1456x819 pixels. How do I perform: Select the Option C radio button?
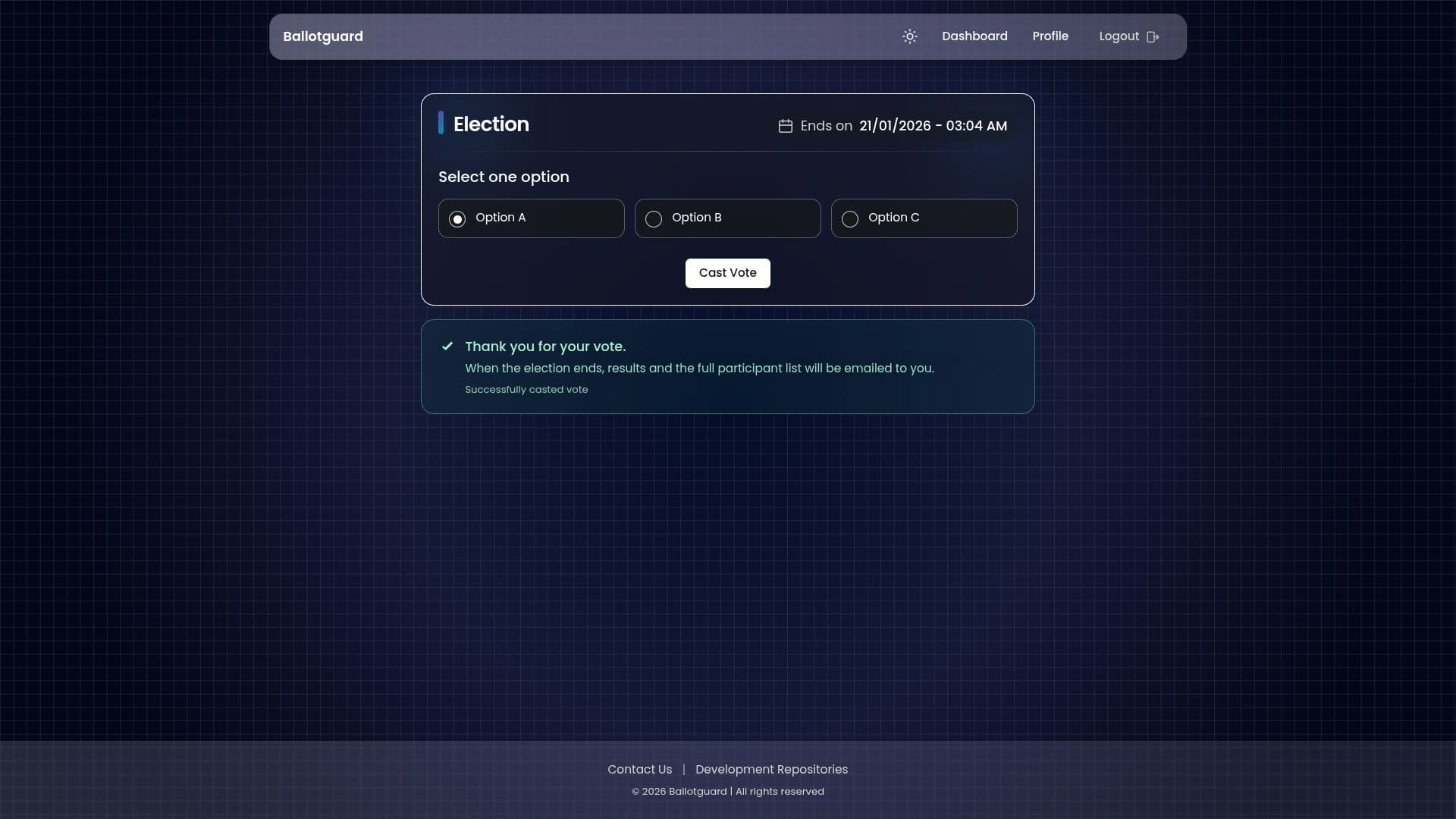click(x=850, y=218)
